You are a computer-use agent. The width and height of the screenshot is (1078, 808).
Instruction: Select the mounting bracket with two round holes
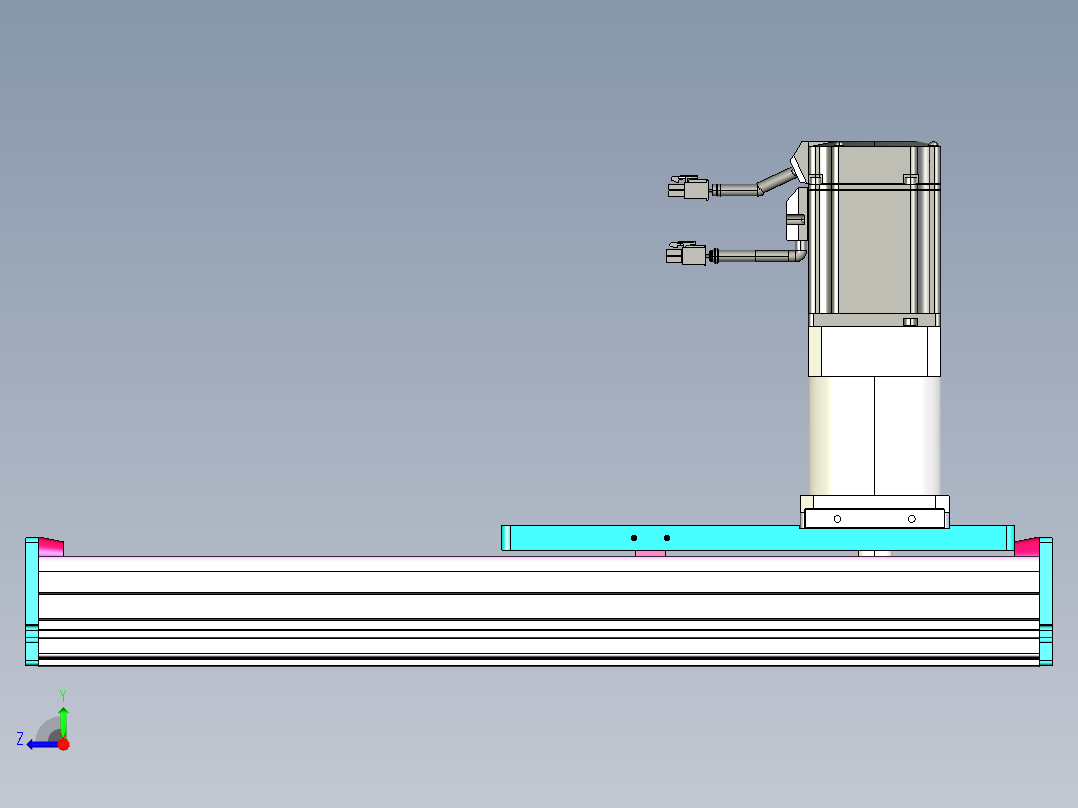874,518
